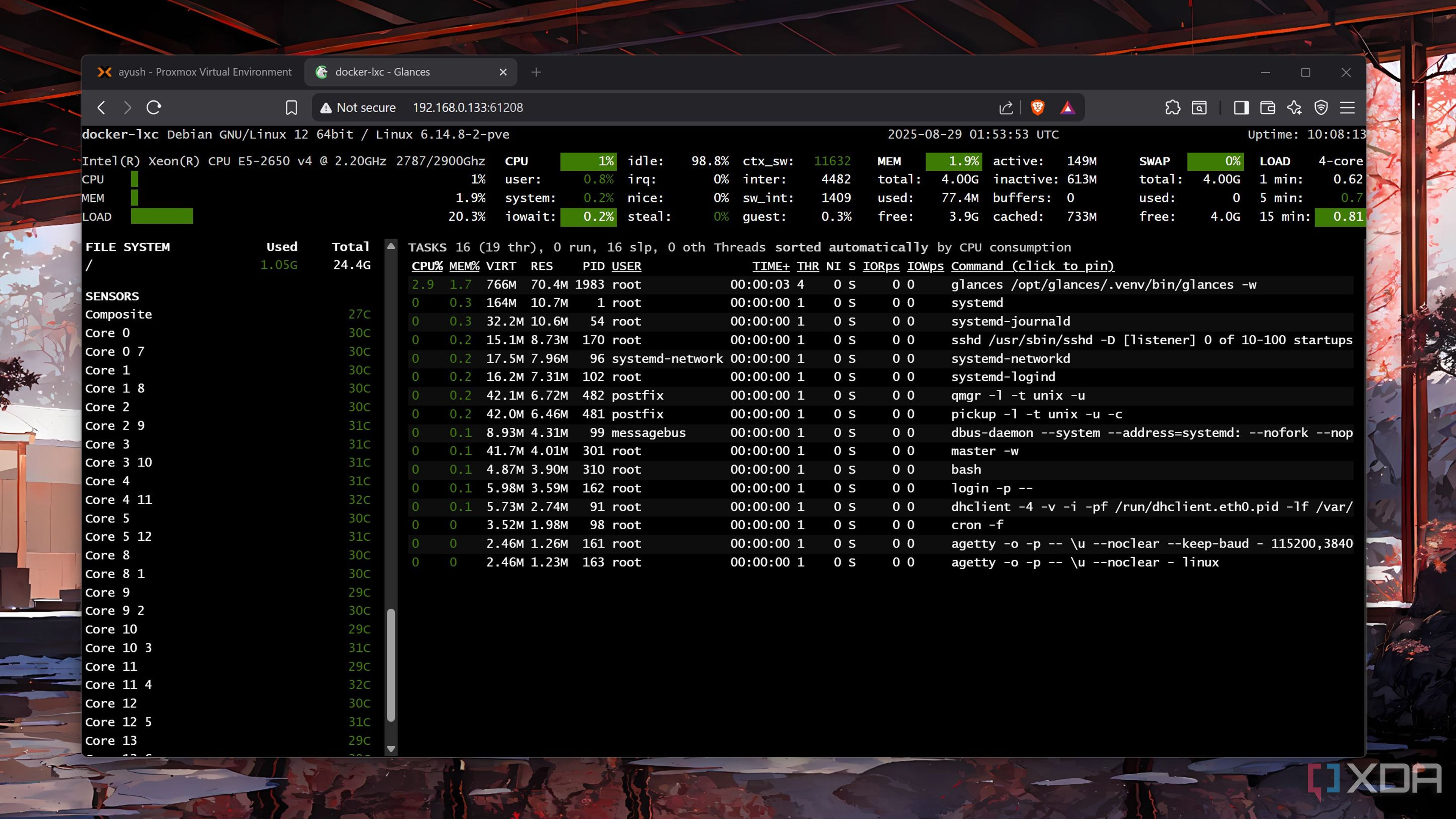Reload the Glances page

point(154,107)
